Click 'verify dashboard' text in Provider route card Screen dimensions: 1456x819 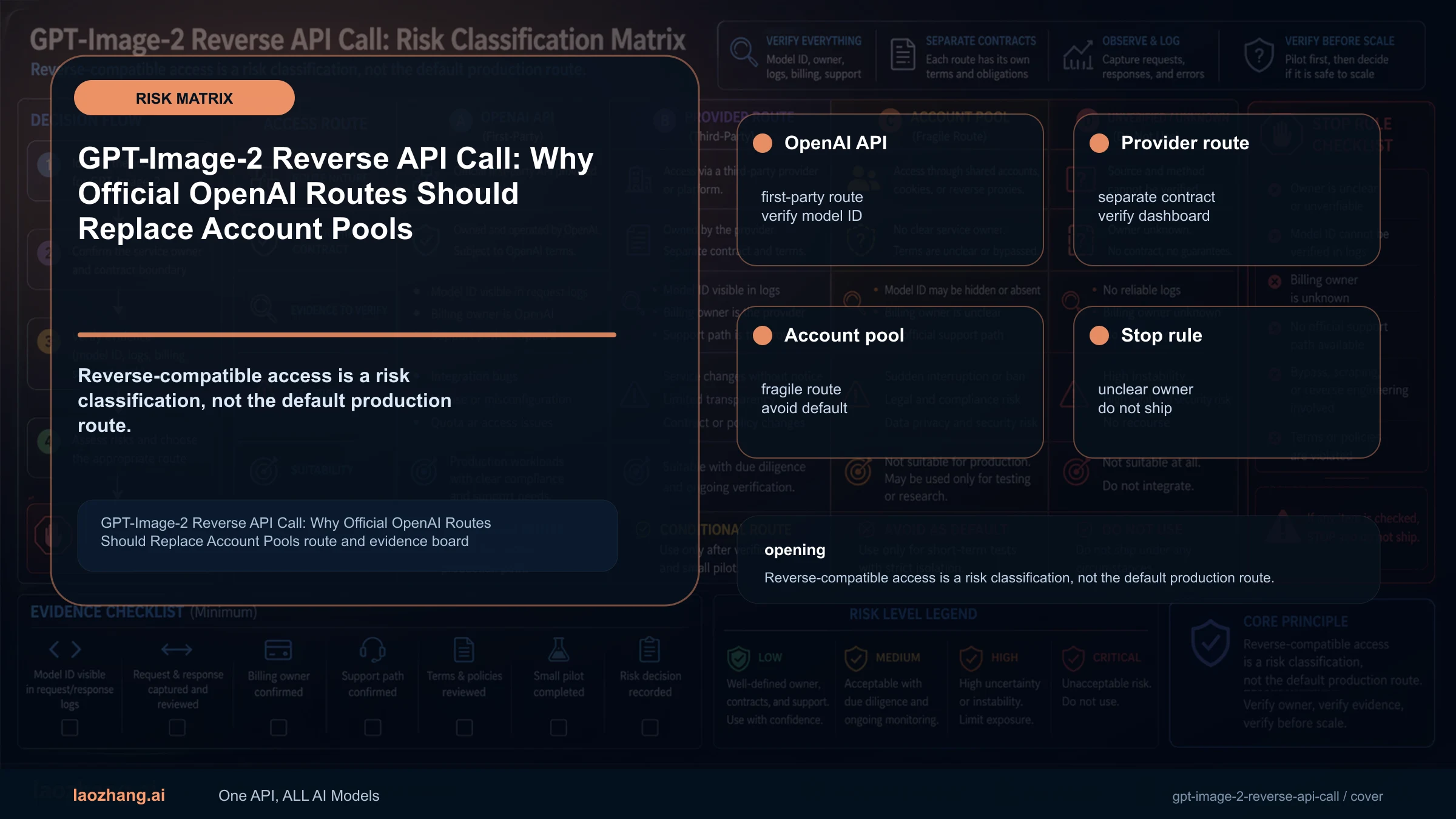tap(1153, 216)
